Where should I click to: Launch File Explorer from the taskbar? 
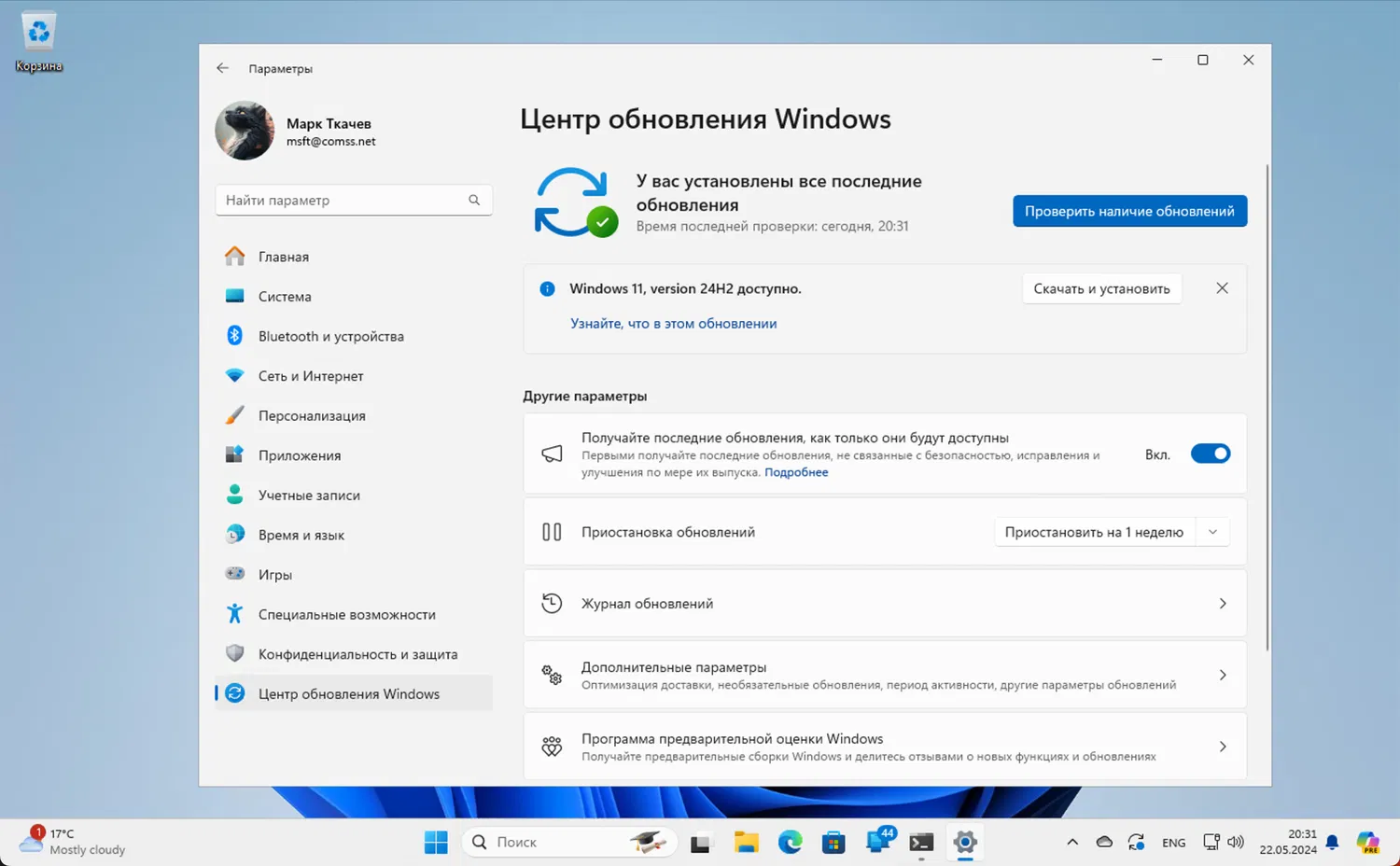point(746,843)
